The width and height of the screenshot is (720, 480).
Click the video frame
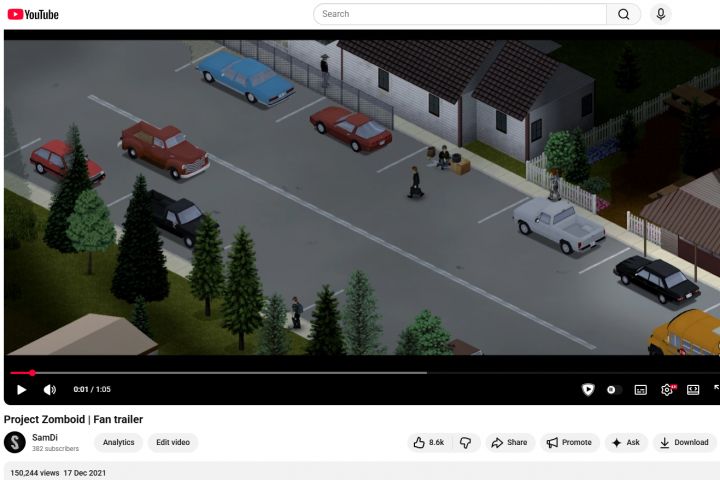(362, 198)
